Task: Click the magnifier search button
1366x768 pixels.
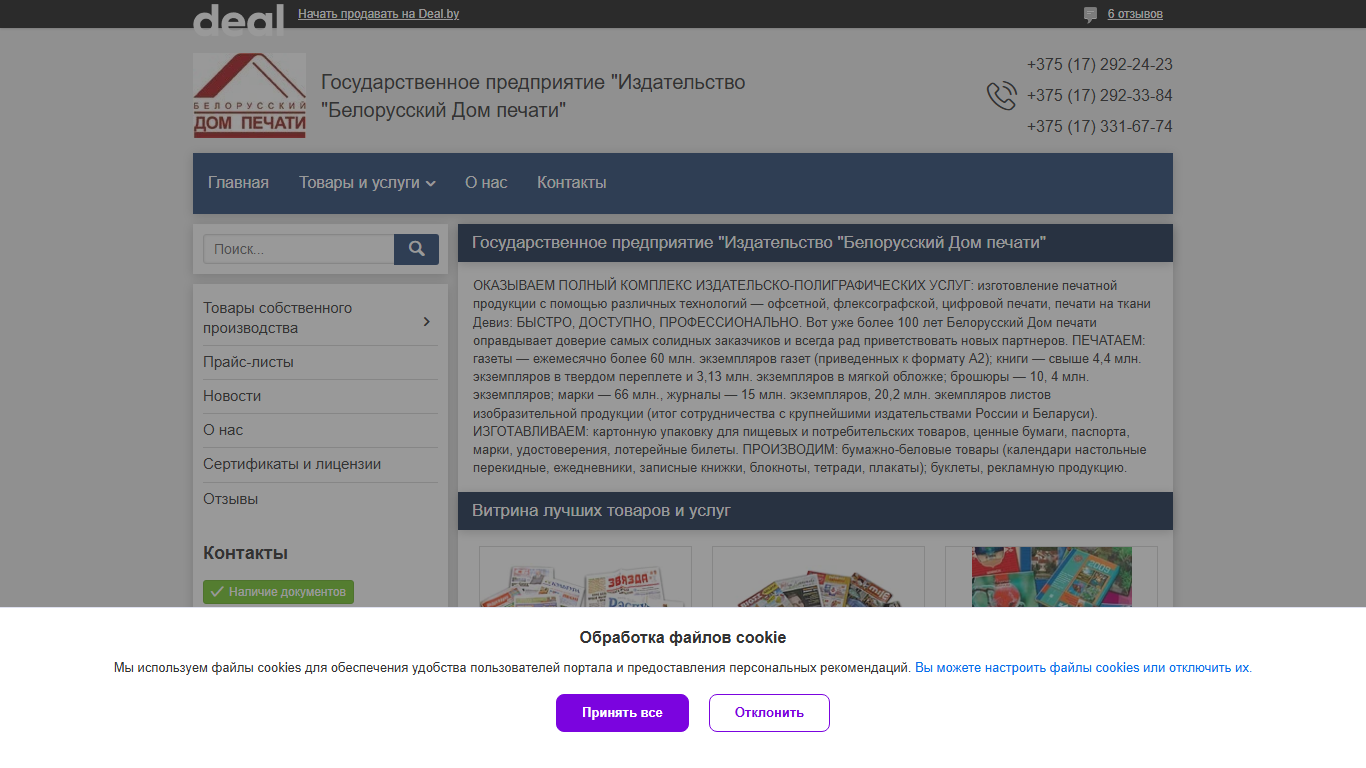Action: click(416, 249)
